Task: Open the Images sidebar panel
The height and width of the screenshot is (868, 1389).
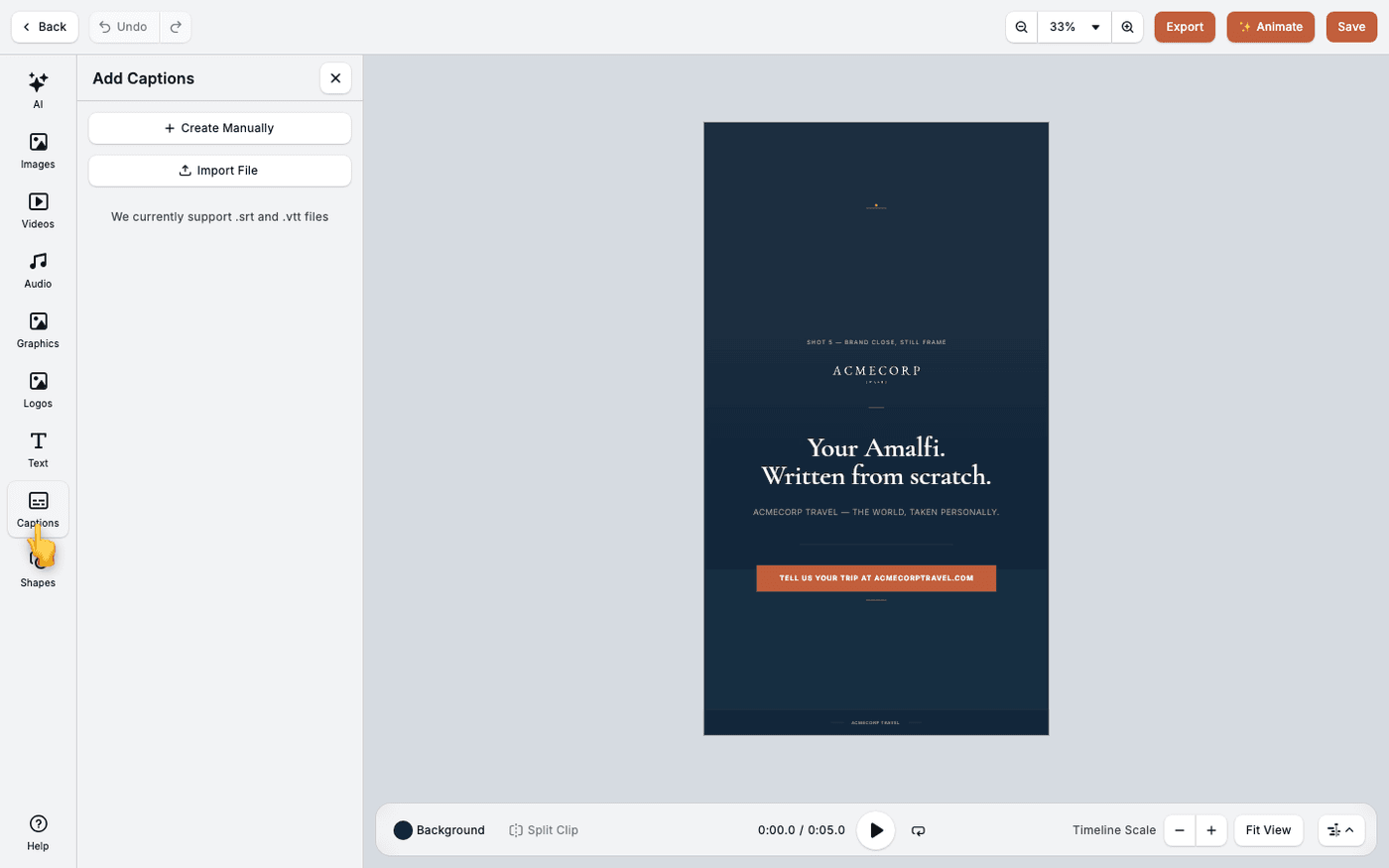Action: [38, 151]
